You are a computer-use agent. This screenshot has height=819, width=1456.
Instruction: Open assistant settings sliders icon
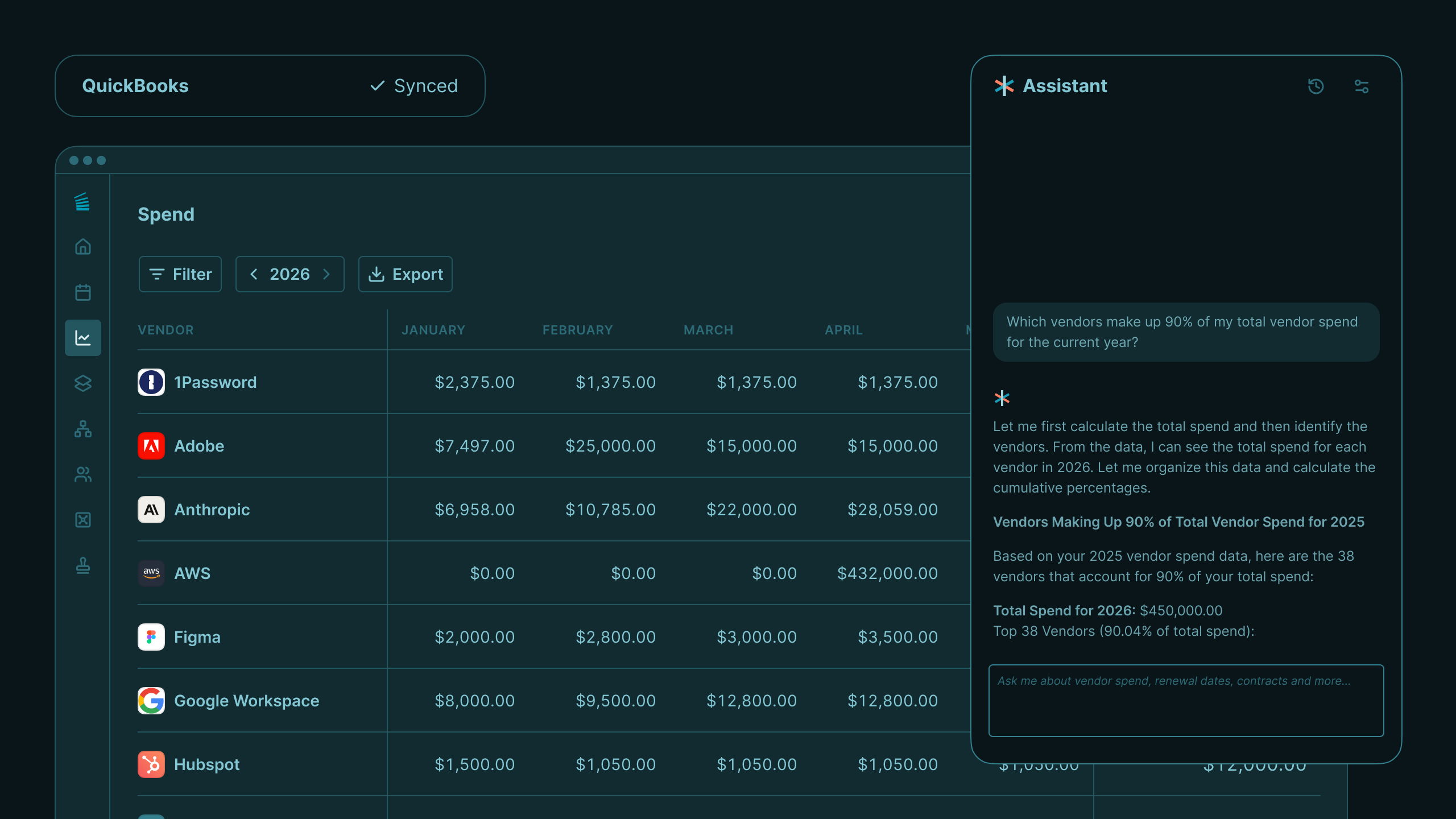(1361, 86)
